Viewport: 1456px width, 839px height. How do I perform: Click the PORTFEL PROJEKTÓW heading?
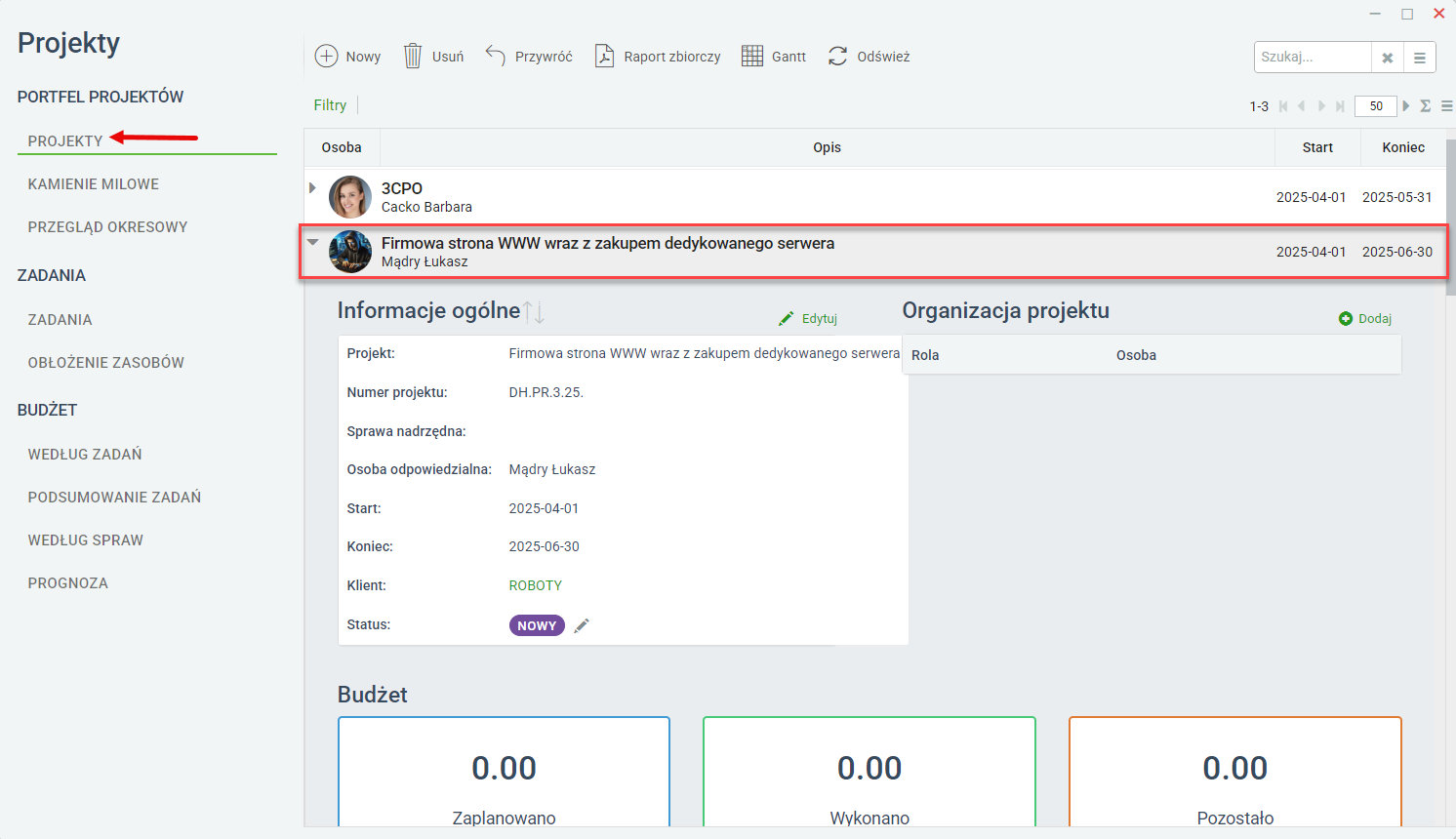click(101, 97)
